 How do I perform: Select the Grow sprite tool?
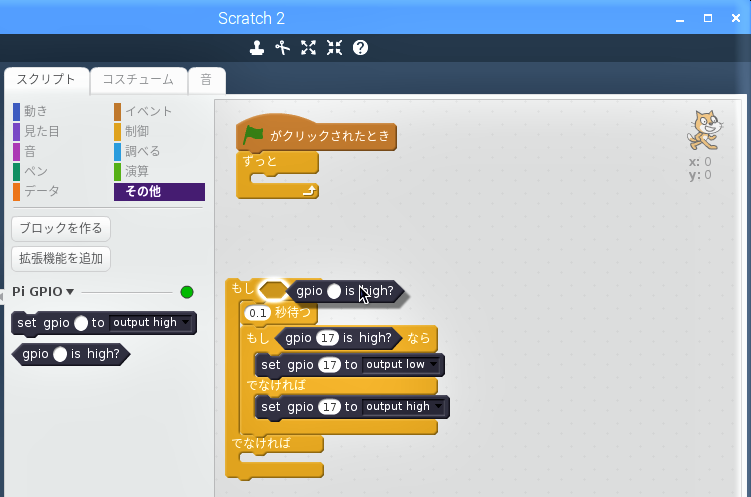308,48
